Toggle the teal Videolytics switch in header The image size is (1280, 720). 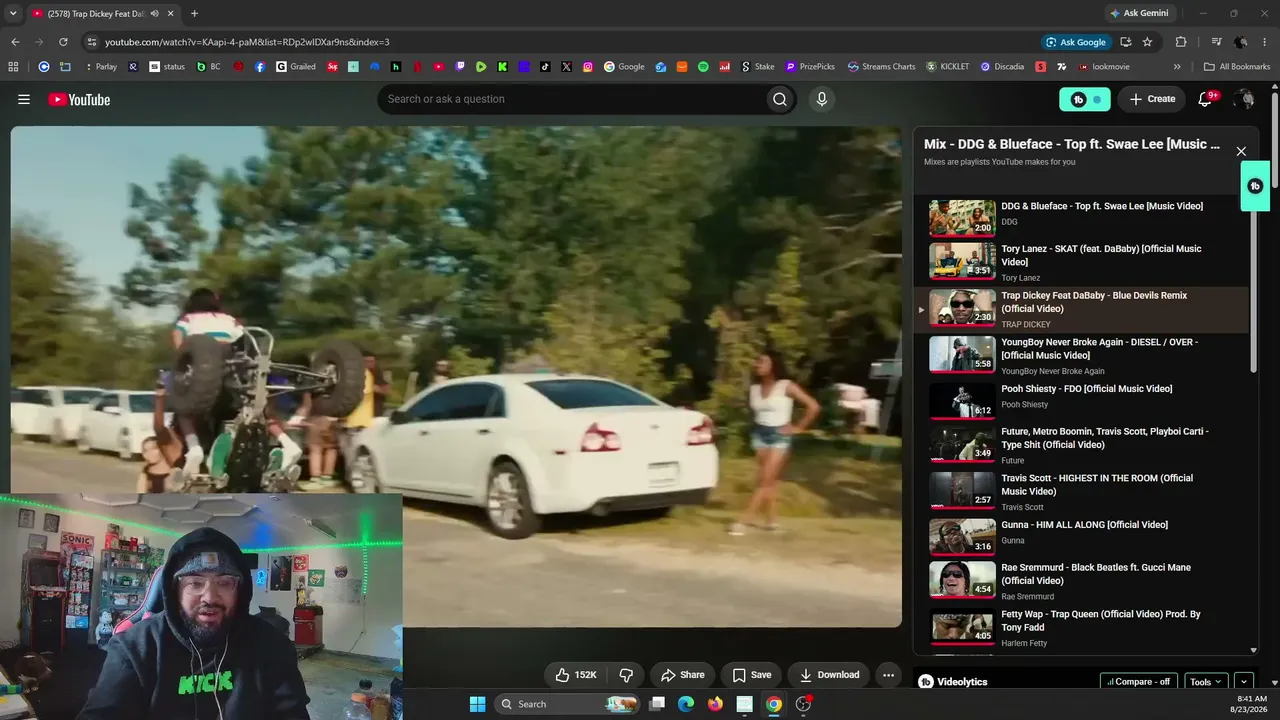tap(1085, 99)
